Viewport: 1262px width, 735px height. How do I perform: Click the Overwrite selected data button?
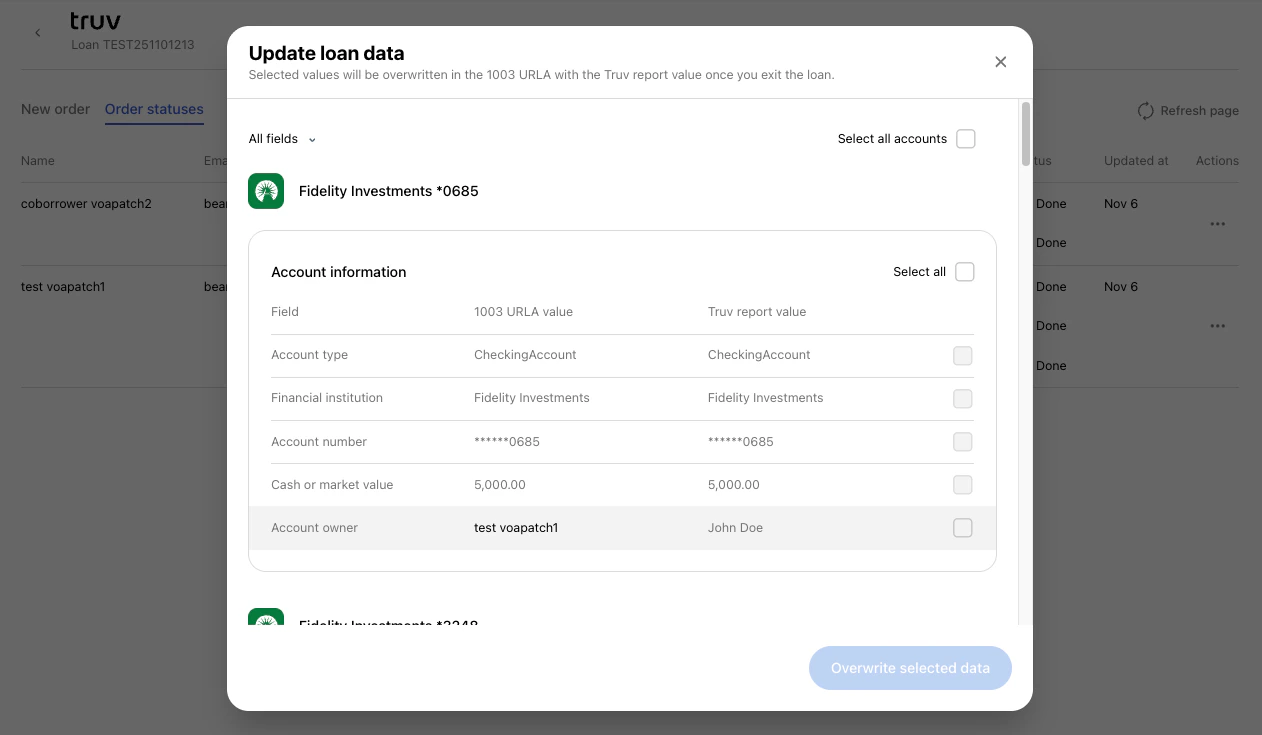coord(910,668)
